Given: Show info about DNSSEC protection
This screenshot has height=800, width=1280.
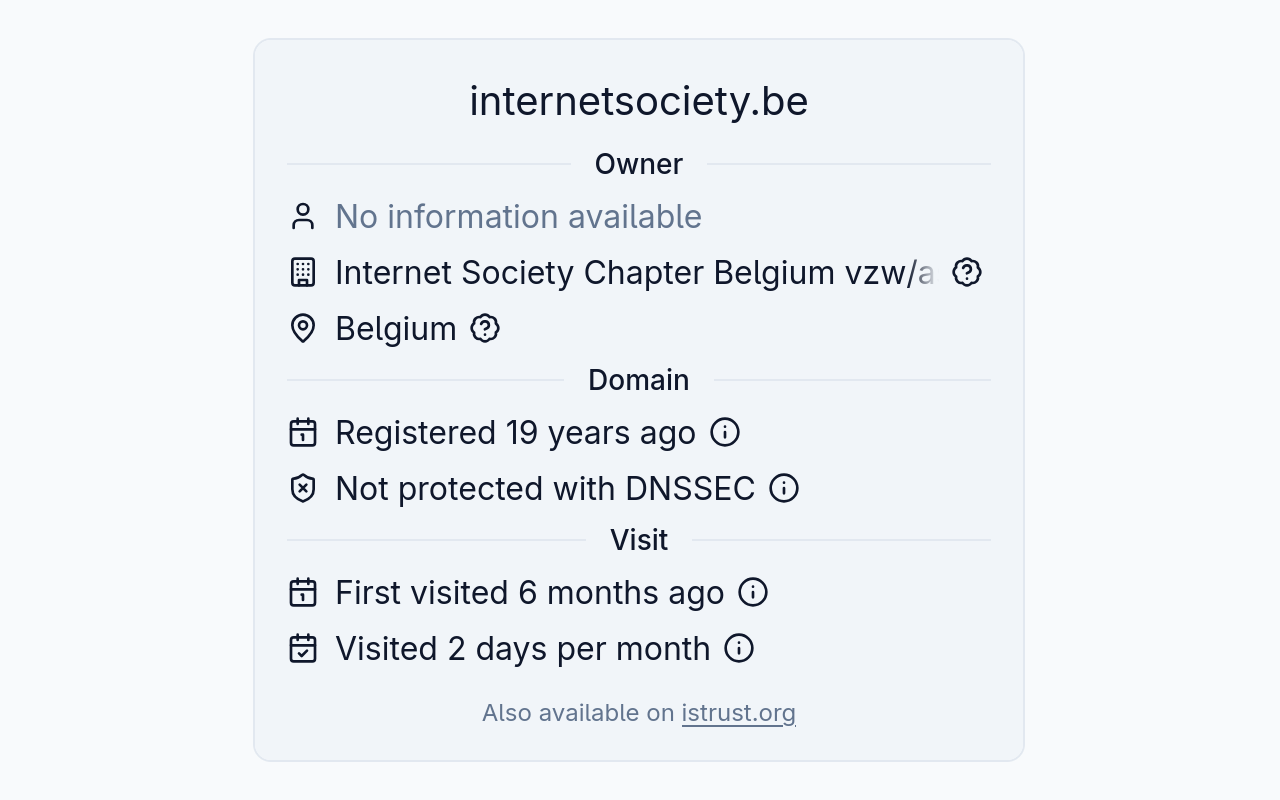Looking at the screenshot, I should (784, 488).
